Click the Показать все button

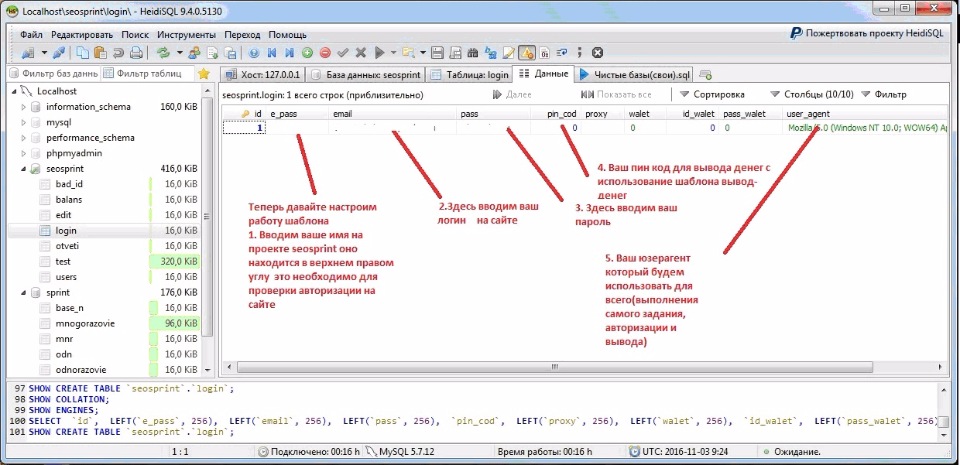coord(616,95)
